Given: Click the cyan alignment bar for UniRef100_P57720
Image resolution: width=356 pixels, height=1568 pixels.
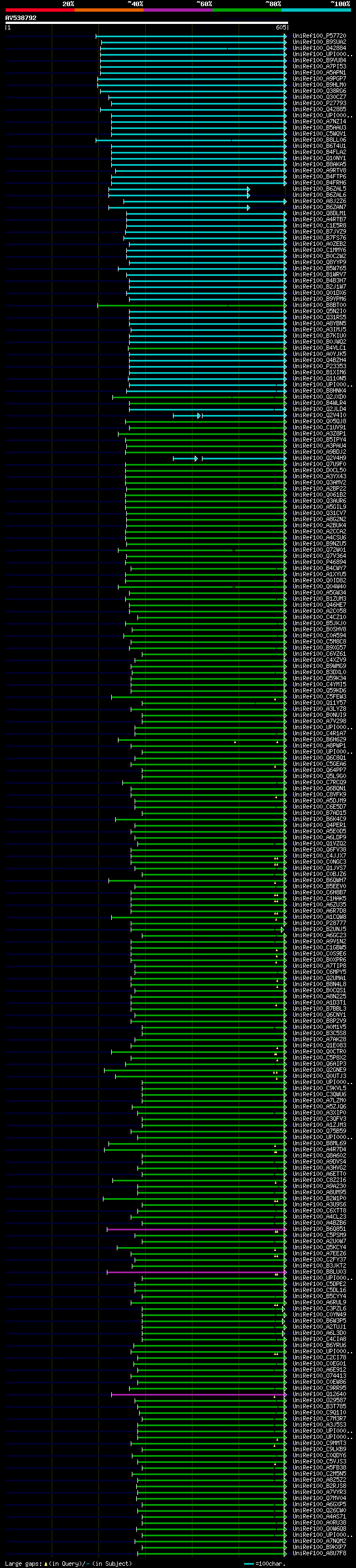Looking at the screenshot, I should coord(191,36).
